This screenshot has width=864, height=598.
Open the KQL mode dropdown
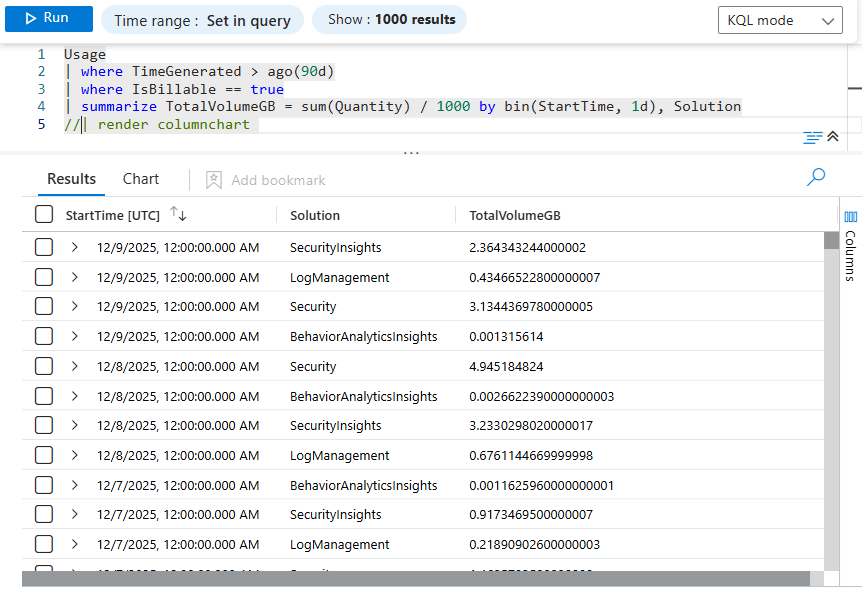(x=779, y=20)
